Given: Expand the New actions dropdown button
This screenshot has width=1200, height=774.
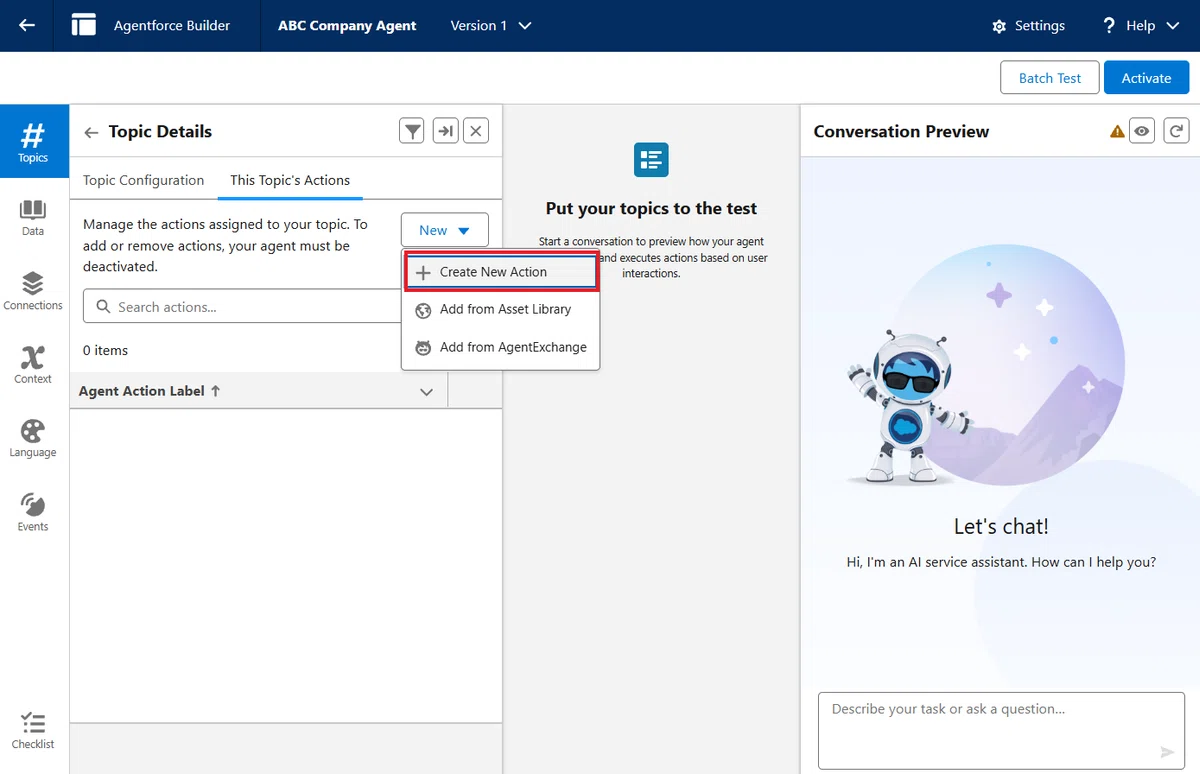Looking at the screenshot, I should coord(445,230).
